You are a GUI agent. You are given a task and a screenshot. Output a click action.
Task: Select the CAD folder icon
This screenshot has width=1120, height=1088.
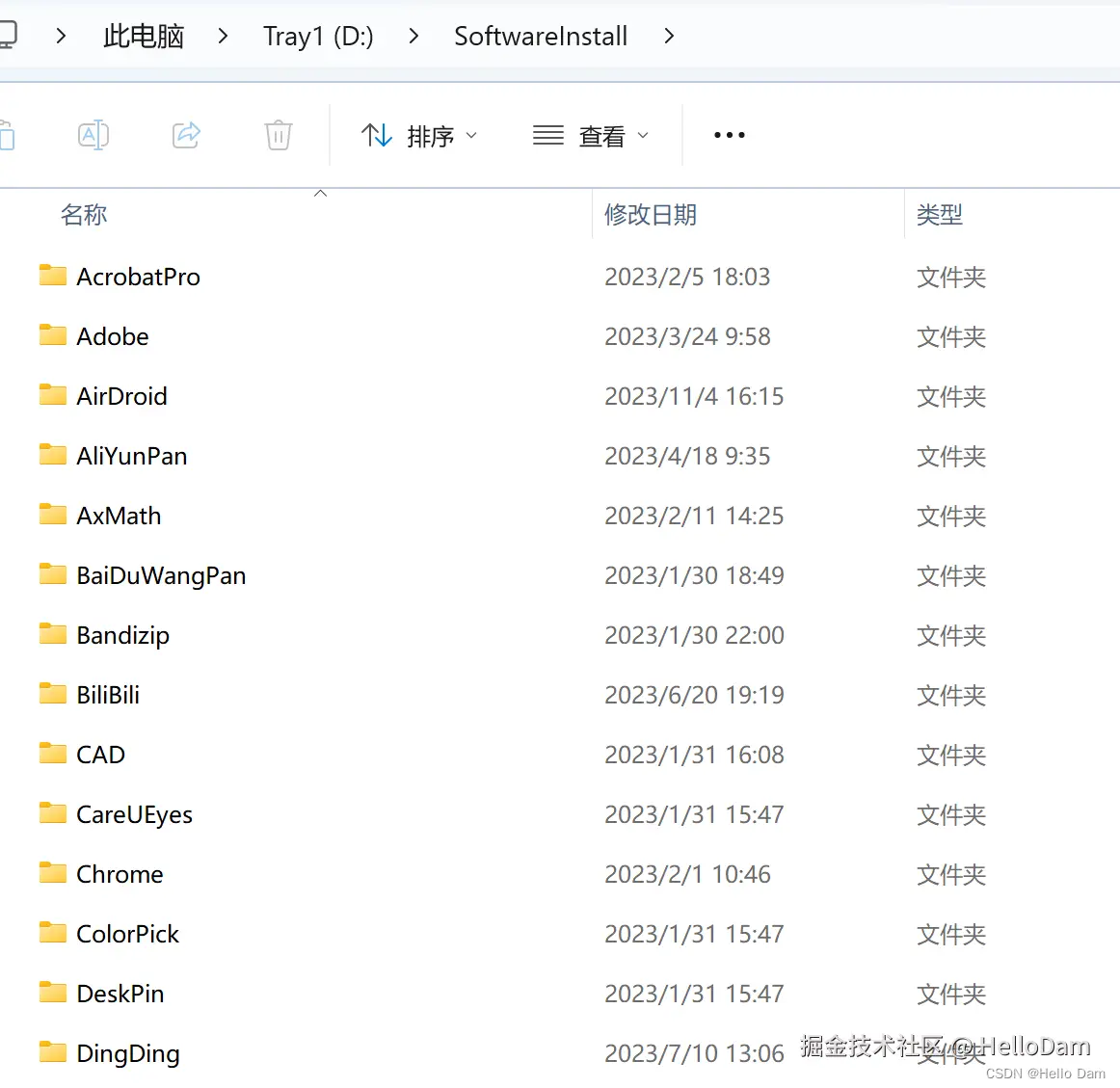[x=53, y=753]
